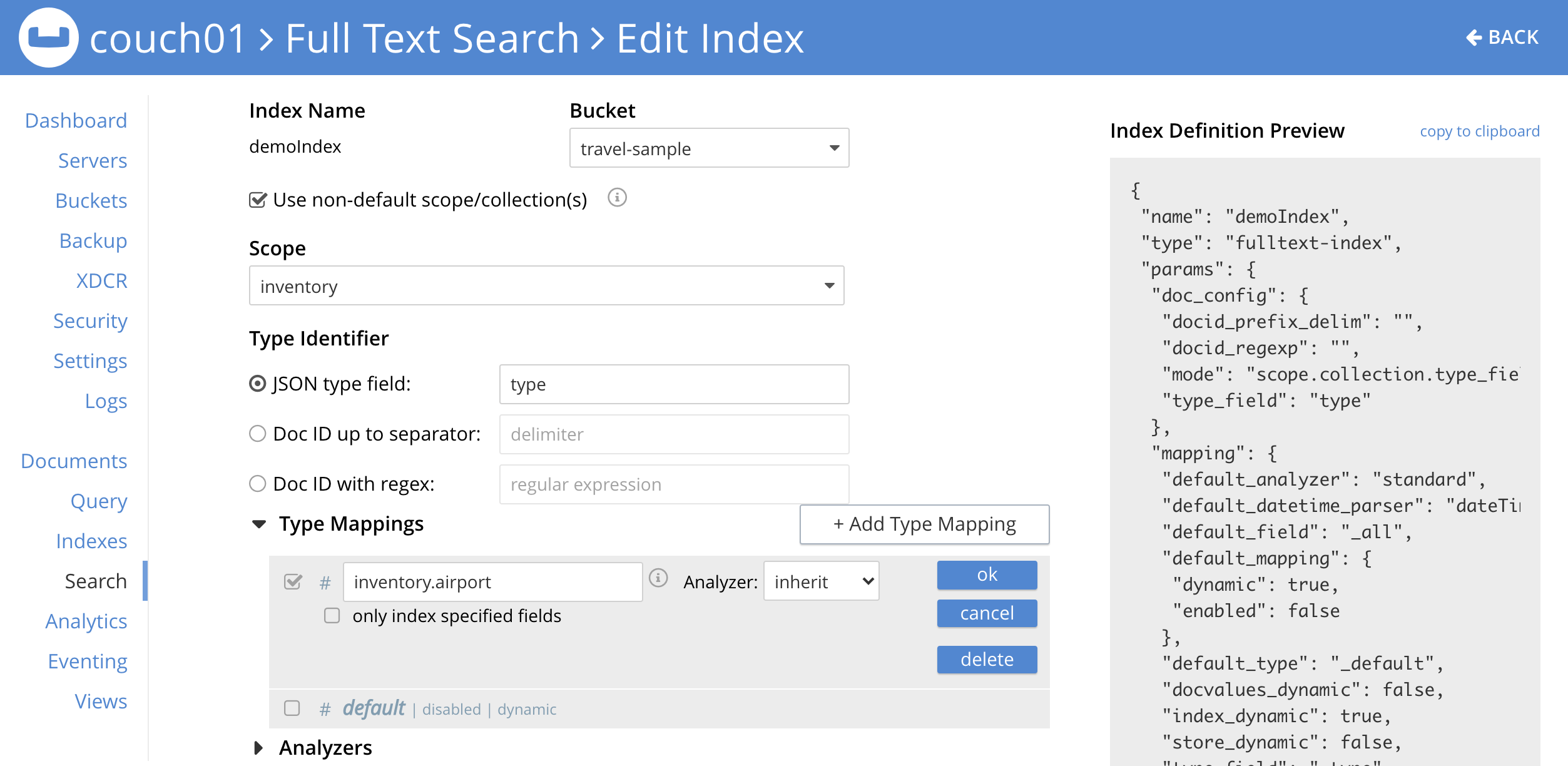Click the default type mapping name
This screenshot has height=766, width=1568.
click(x=374, y=708)
